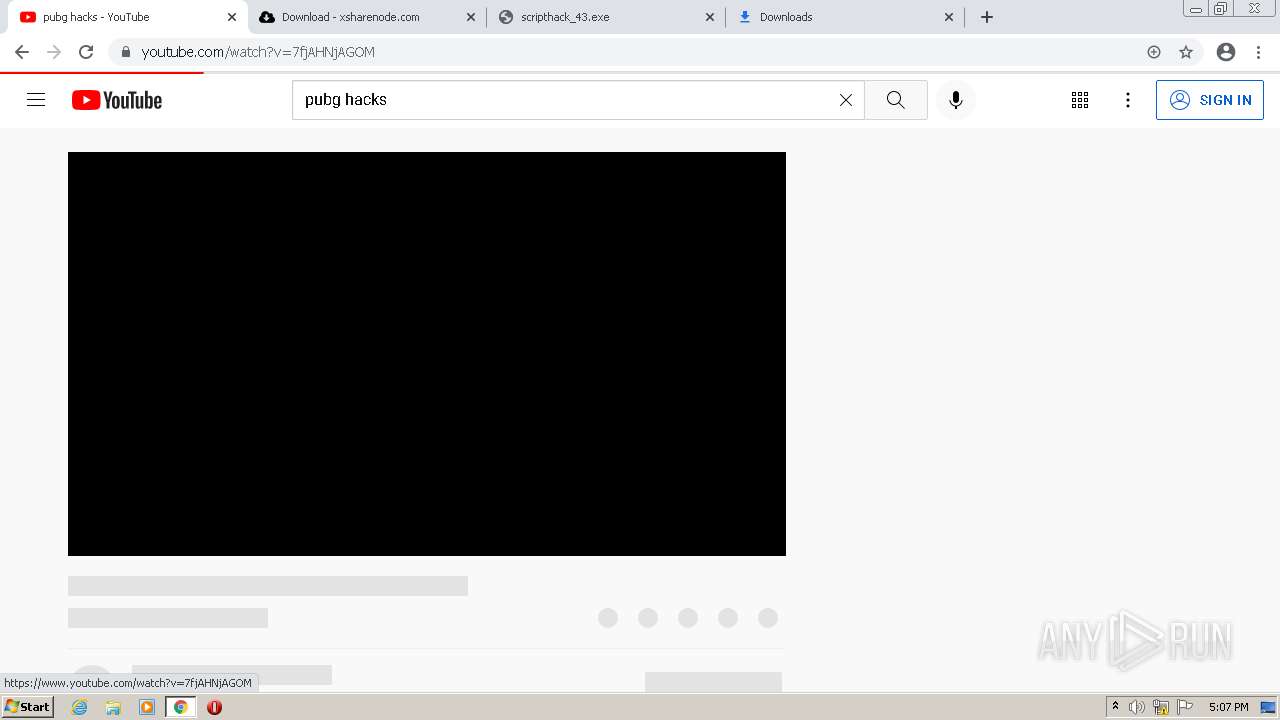1280x720 pixels.
Task: Go to YouTube home via logo
Action: (x=117, y=100)
